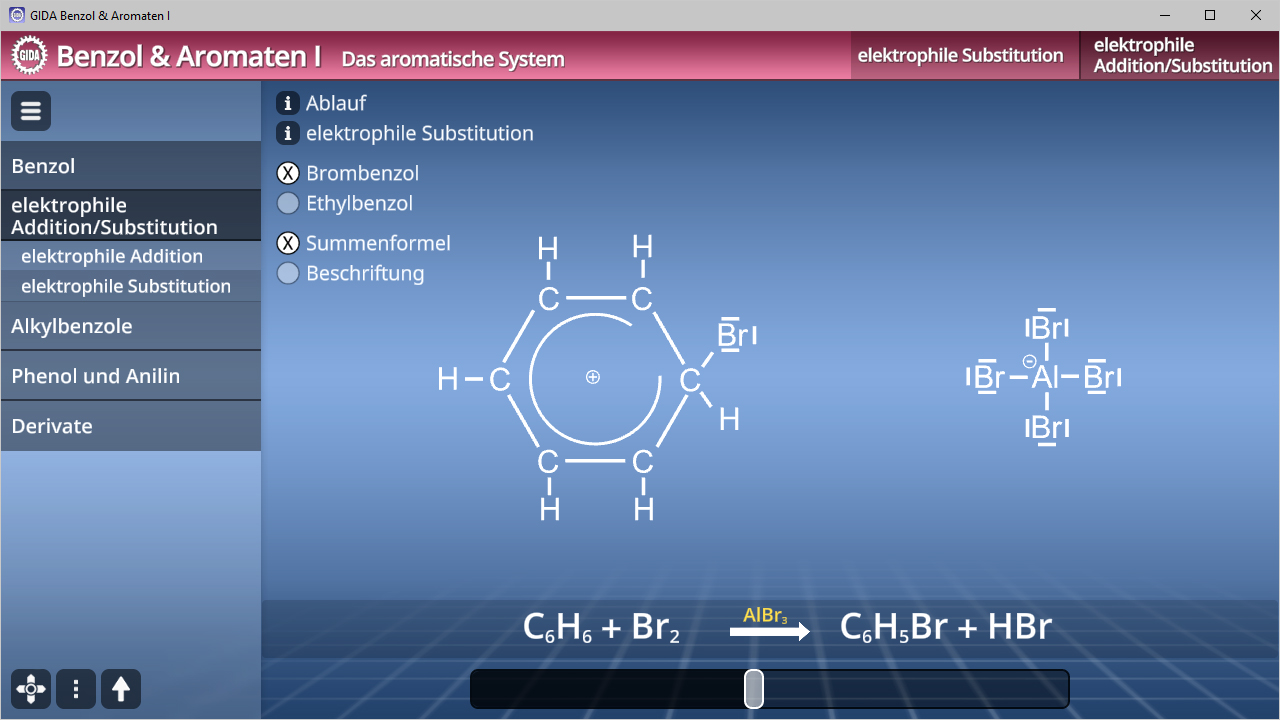Click the up arrow icon
The width and height of the screenshot is (1280, 720).
coord(121,689)
